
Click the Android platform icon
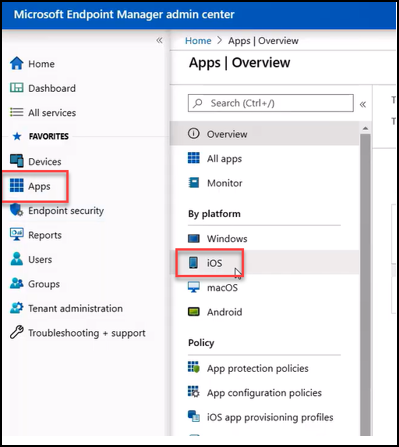pyautogui.click(x=194, y=312)
